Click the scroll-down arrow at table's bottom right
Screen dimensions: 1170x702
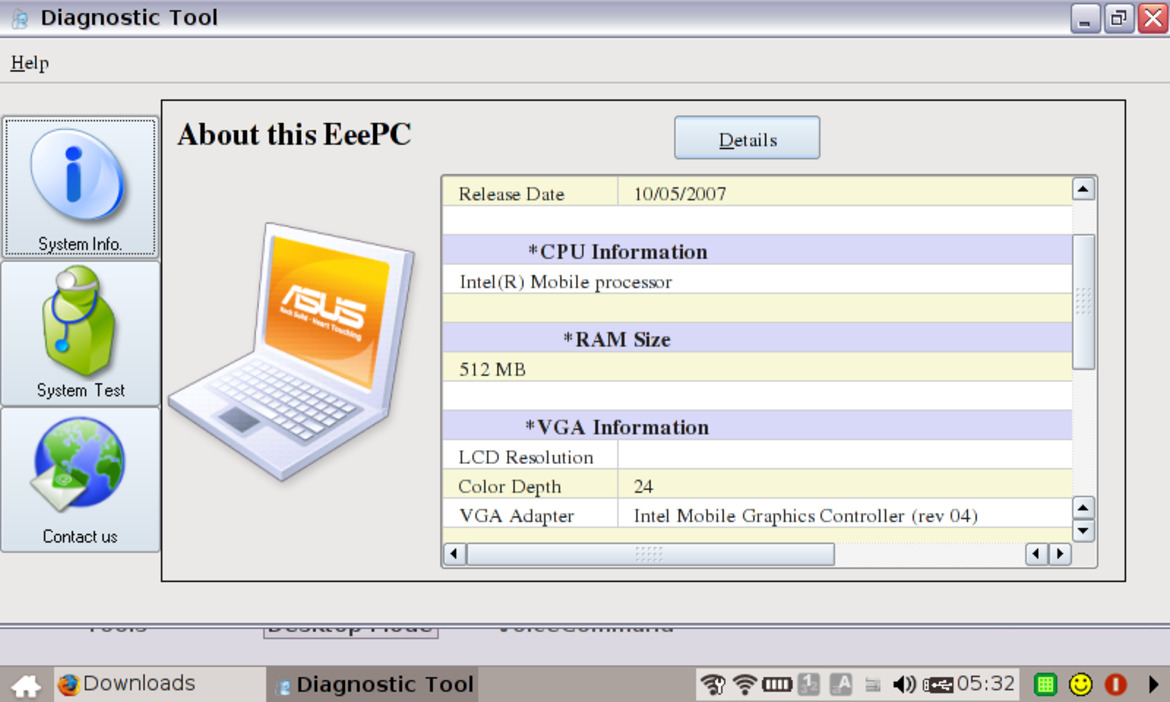pyautogui.click(x=1083, y=531)
